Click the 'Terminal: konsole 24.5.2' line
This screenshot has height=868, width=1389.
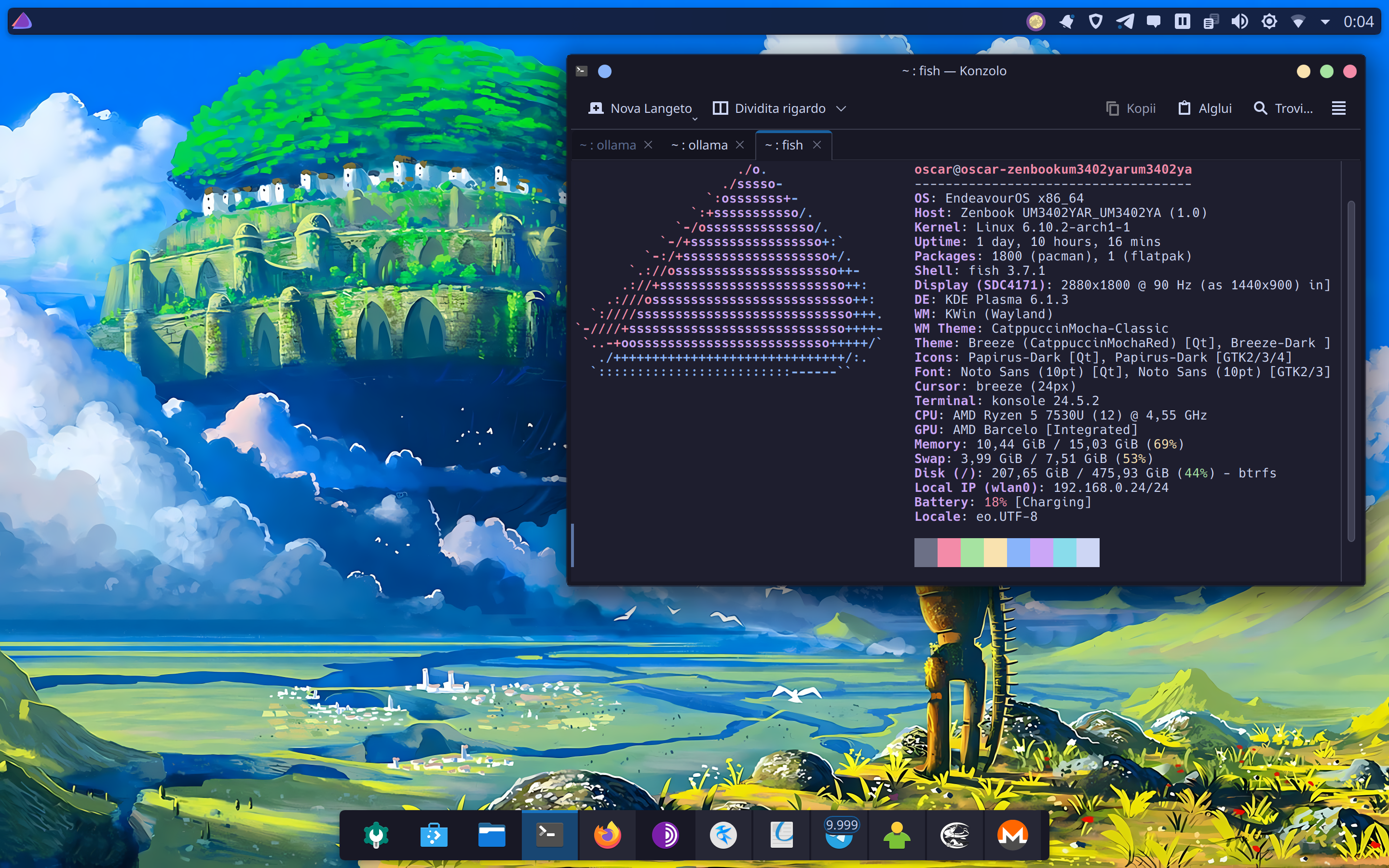(1006, 401)
